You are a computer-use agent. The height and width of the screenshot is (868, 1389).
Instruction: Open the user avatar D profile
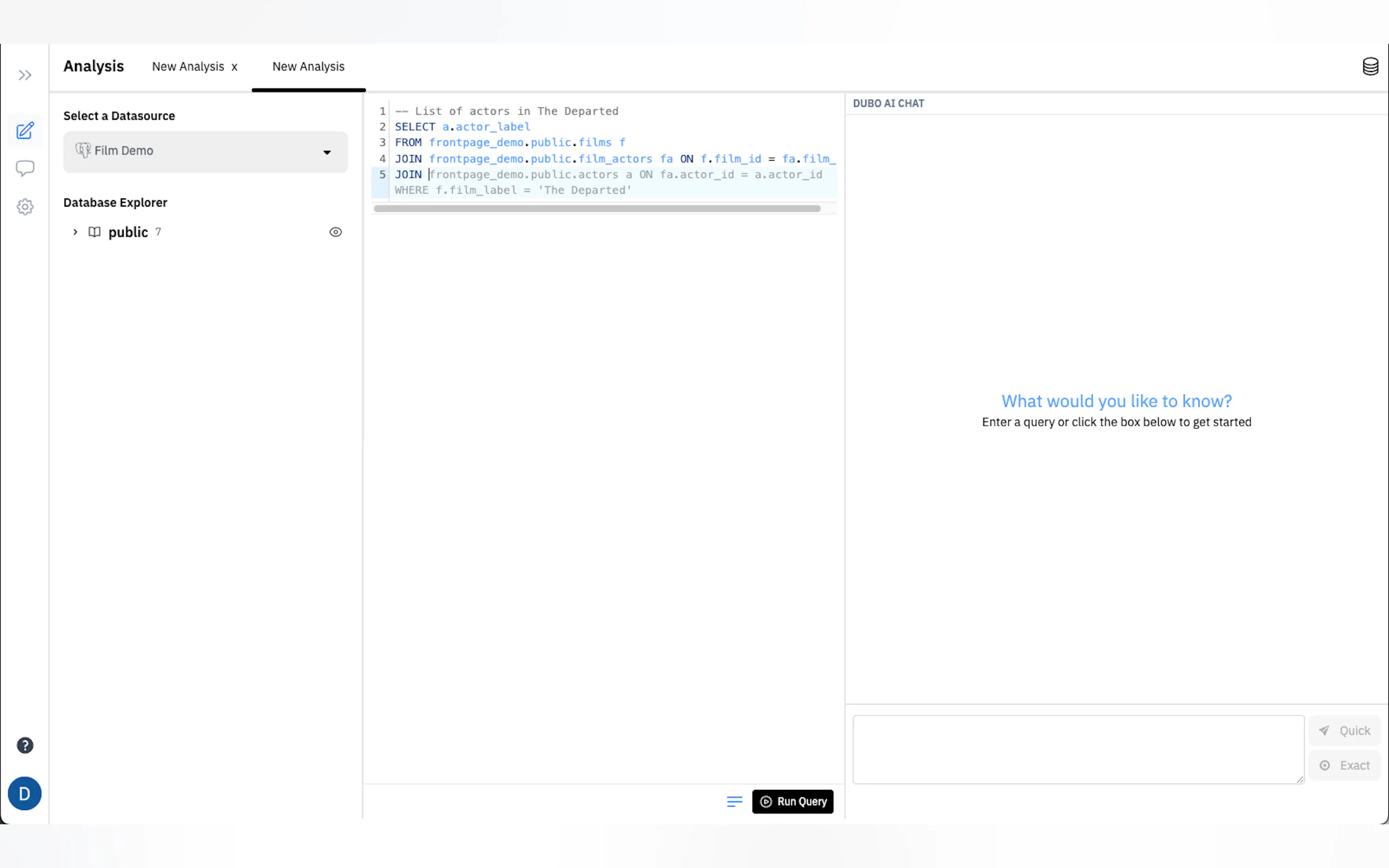coord(25,793)
